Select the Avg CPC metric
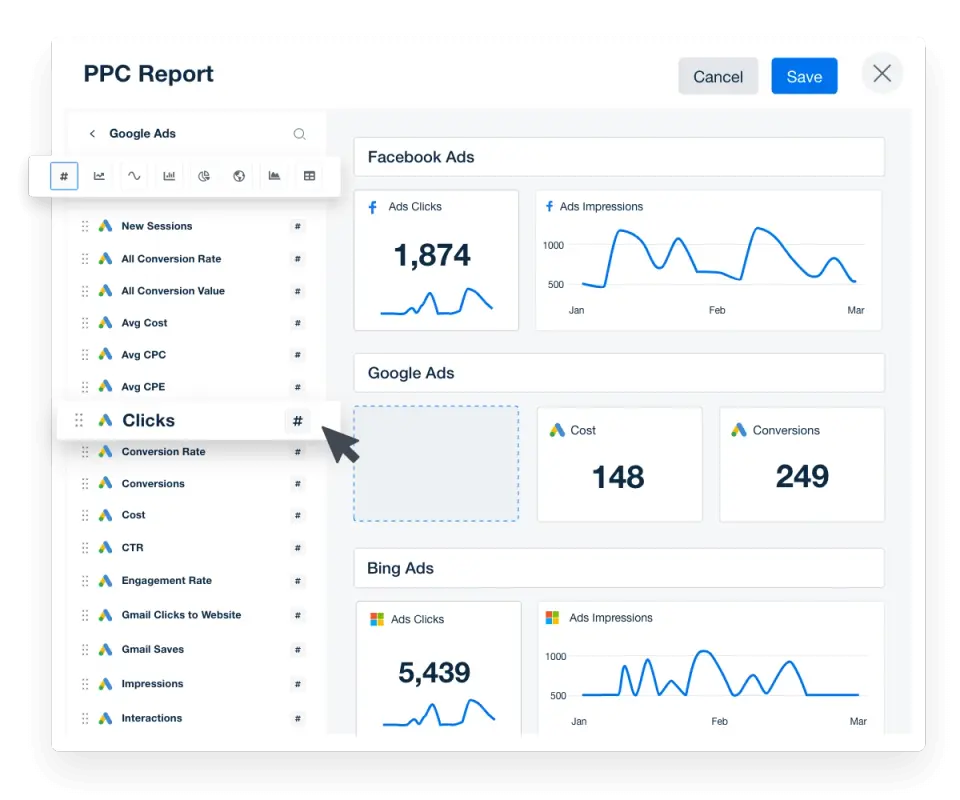 pos(144,354)
